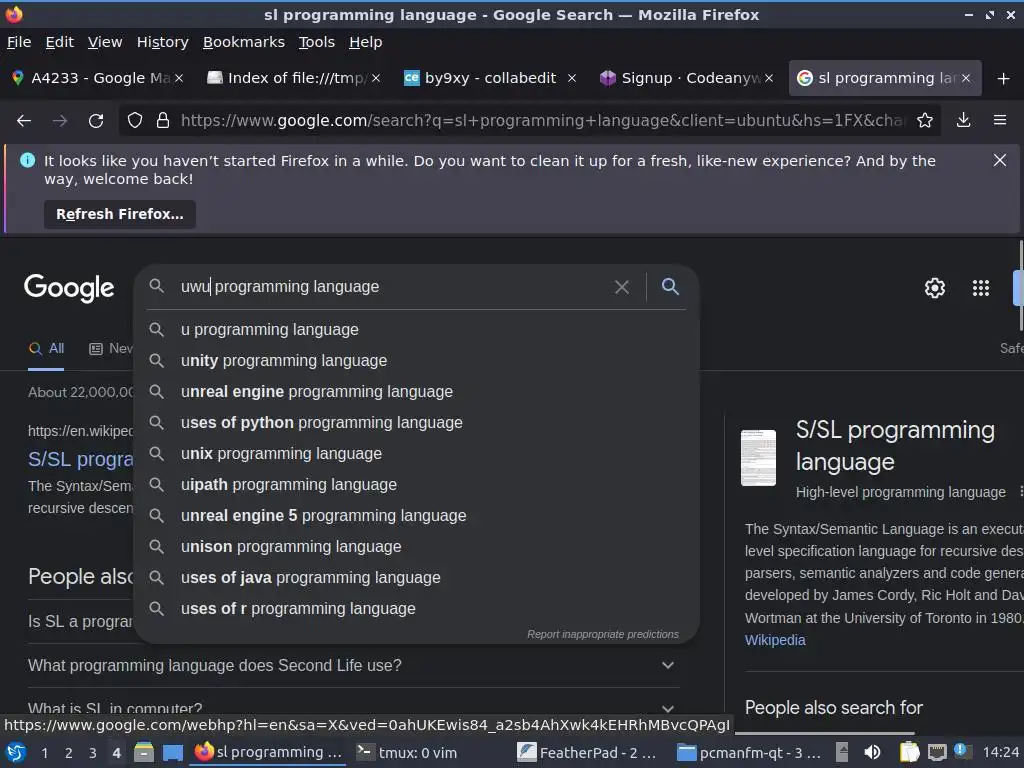This screenshot has height=768, width=1024.
Task: Show site security padlock info
Action: [163, 120]
